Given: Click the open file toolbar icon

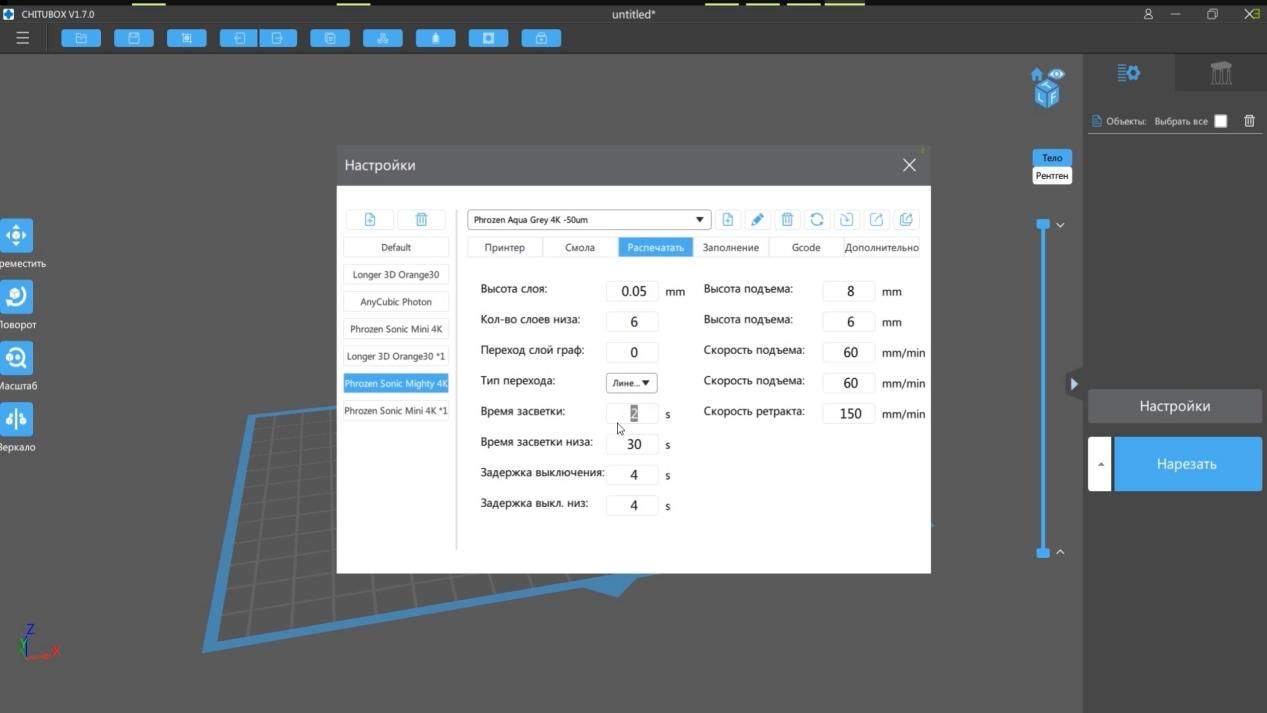Looking at the screenshot, I should click(x=81, y=38).
